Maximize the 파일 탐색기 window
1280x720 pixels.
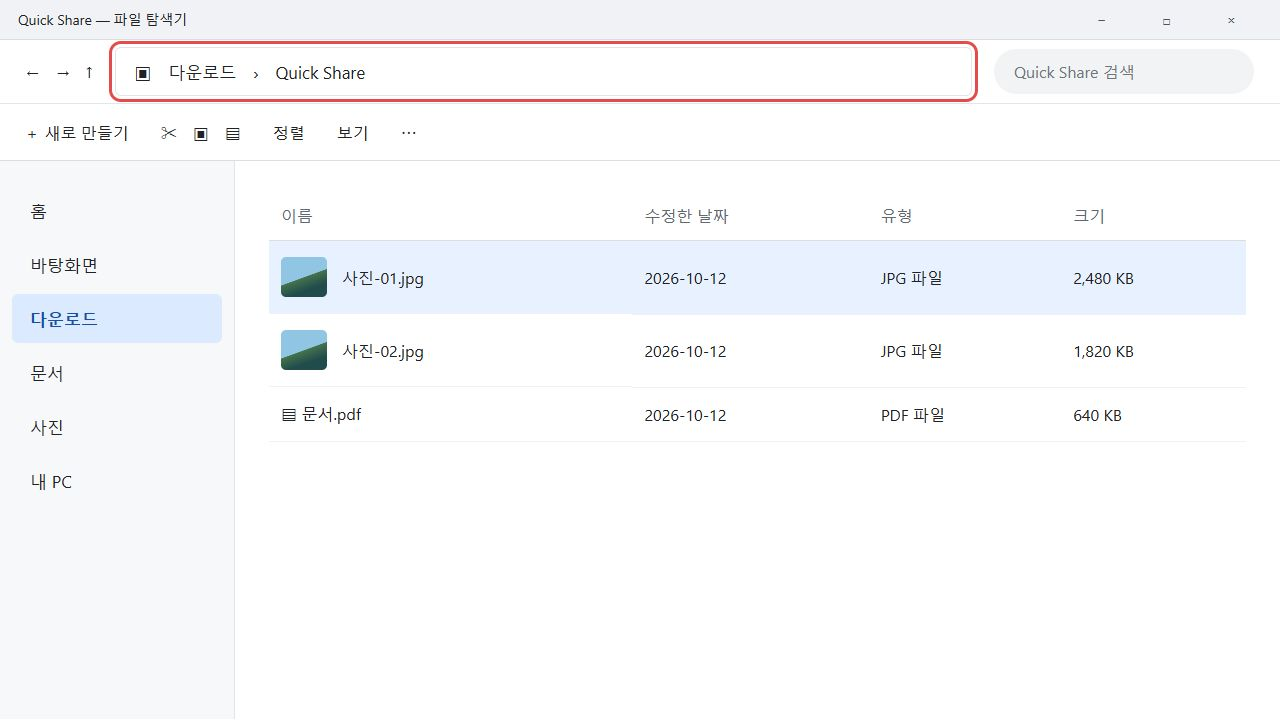click(x=1166, y=20)
